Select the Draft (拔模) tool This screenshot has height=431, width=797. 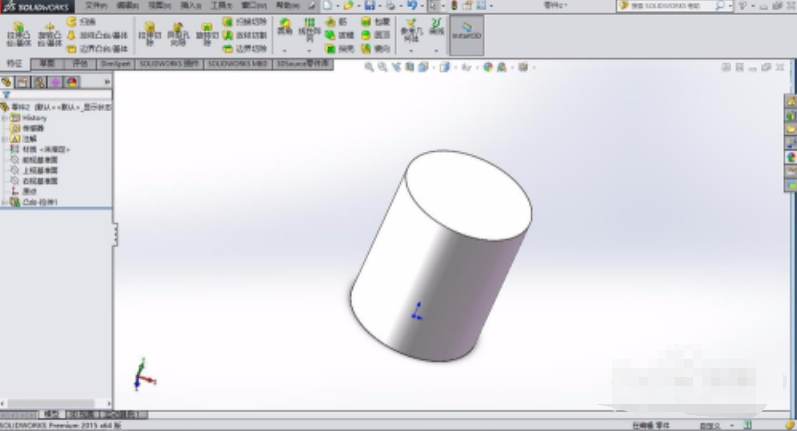[x=339, y=35]
